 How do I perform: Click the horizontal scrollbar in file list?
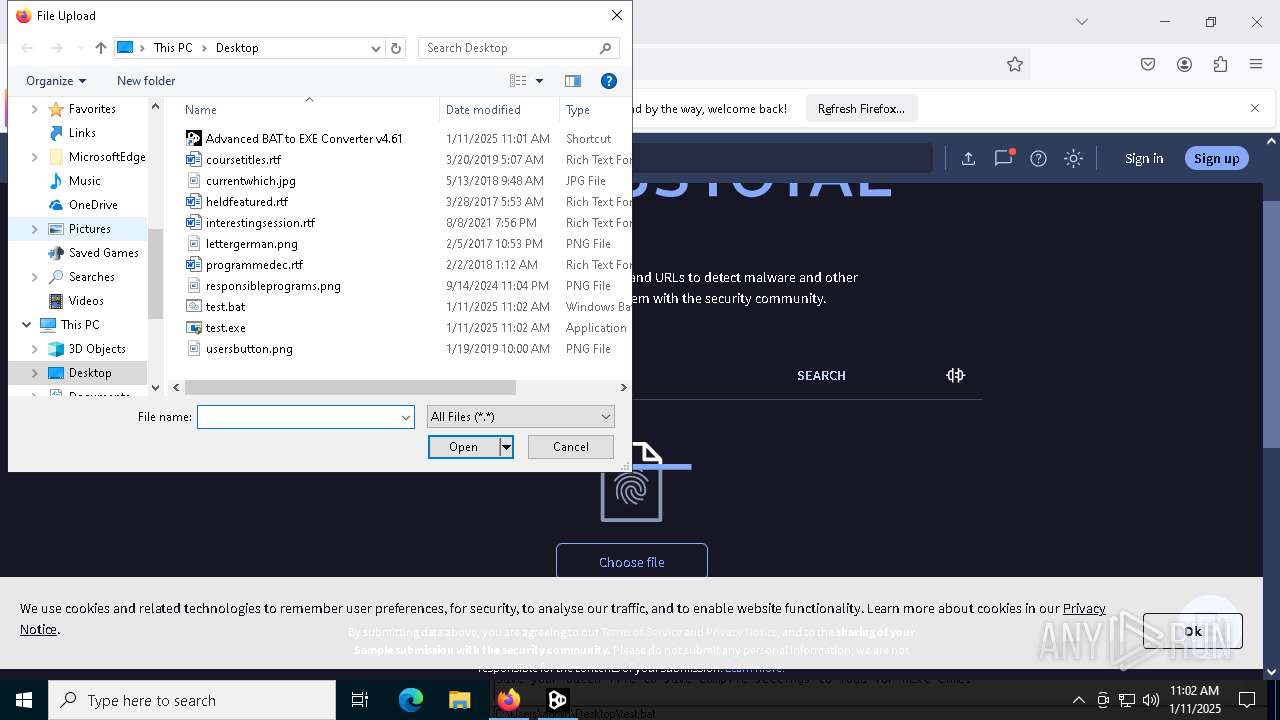tap(350, 387)
